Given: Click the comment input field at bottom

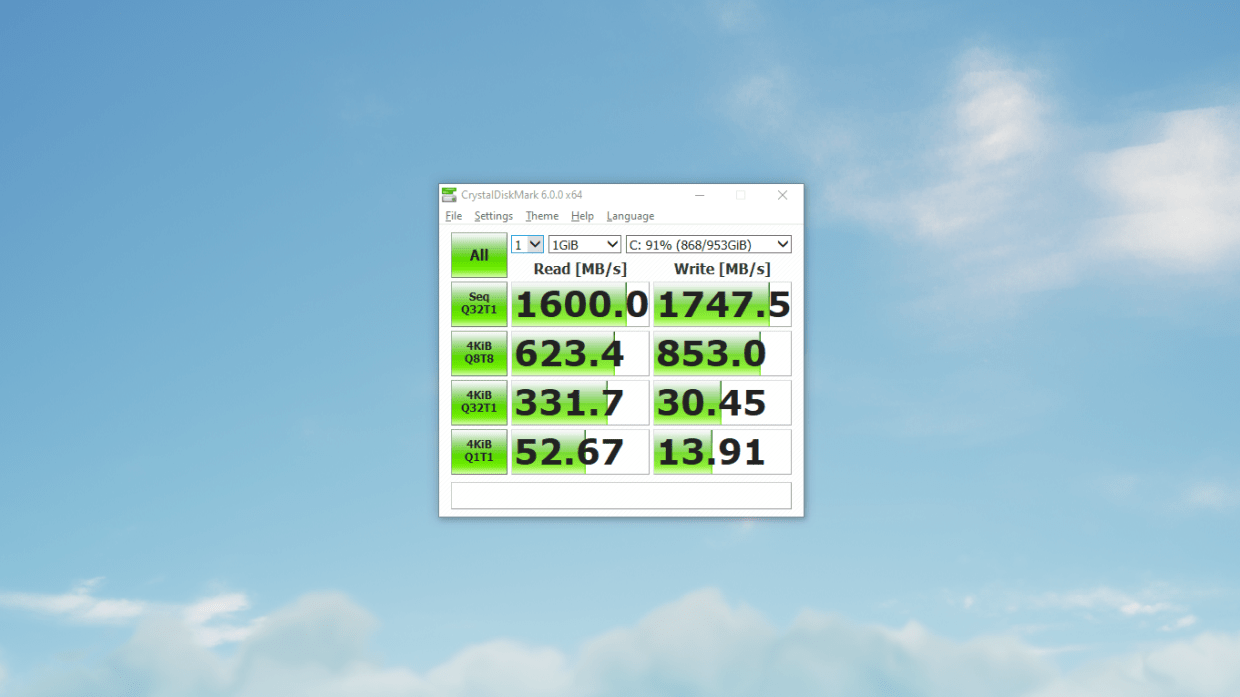Looking at the screenshot, I should (x=619, y=495).
